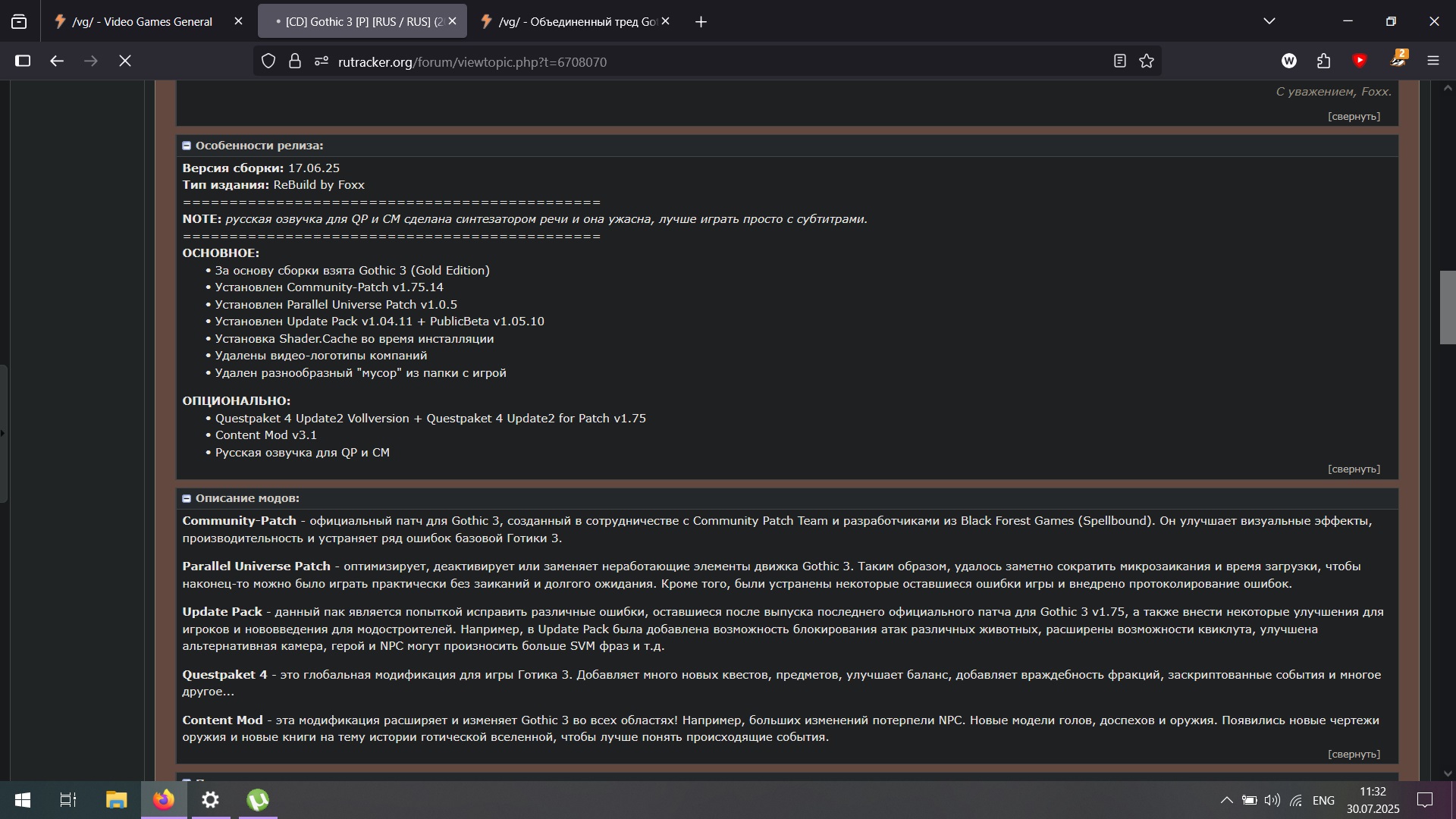The image size is (1456, 819).
Task: Click the page vertical scrollbar thumb
Action: pos(1448,307)
